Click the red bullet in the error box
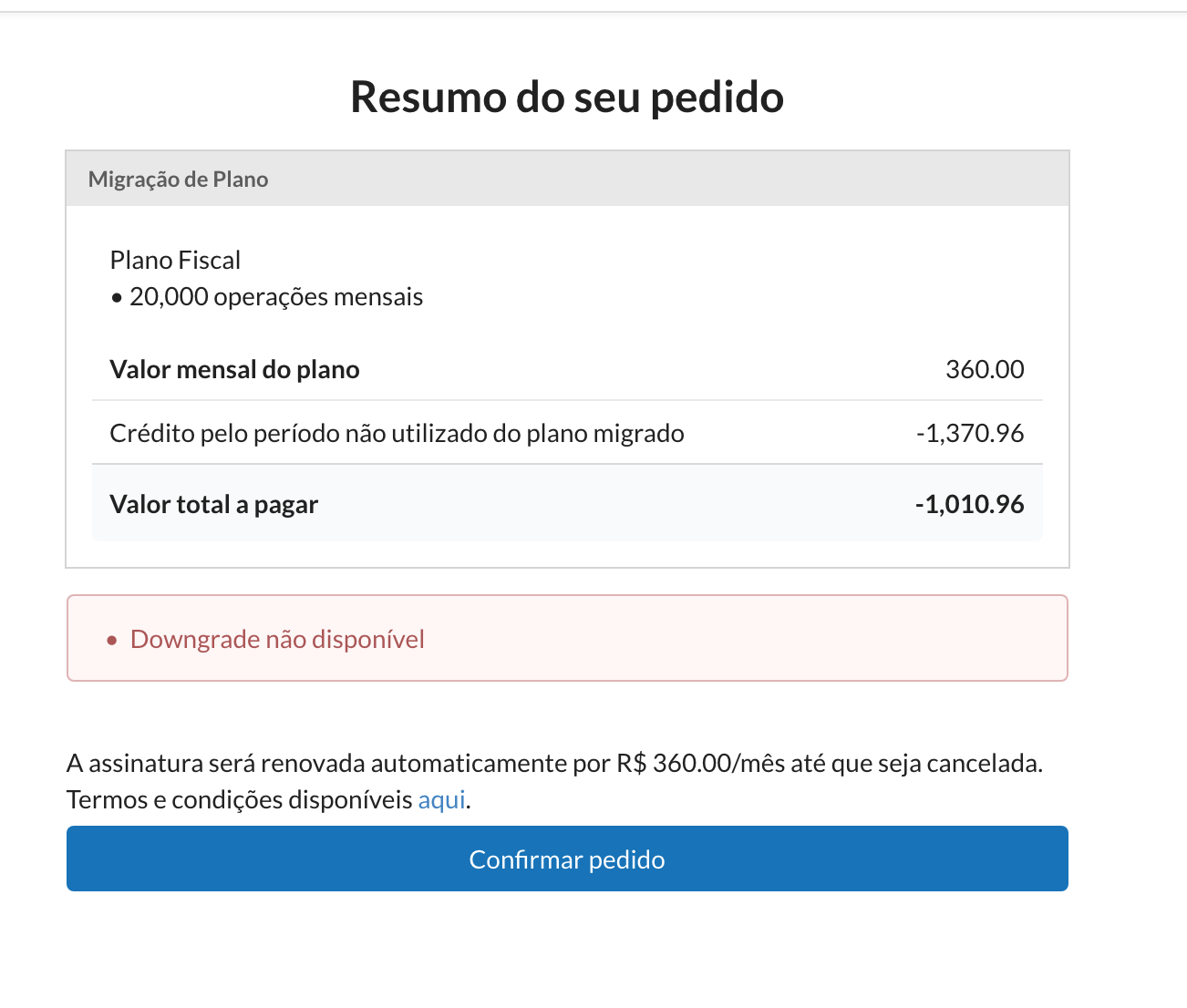The height and width of the screenshot is (1008, 1187). (x=112, y=641)
